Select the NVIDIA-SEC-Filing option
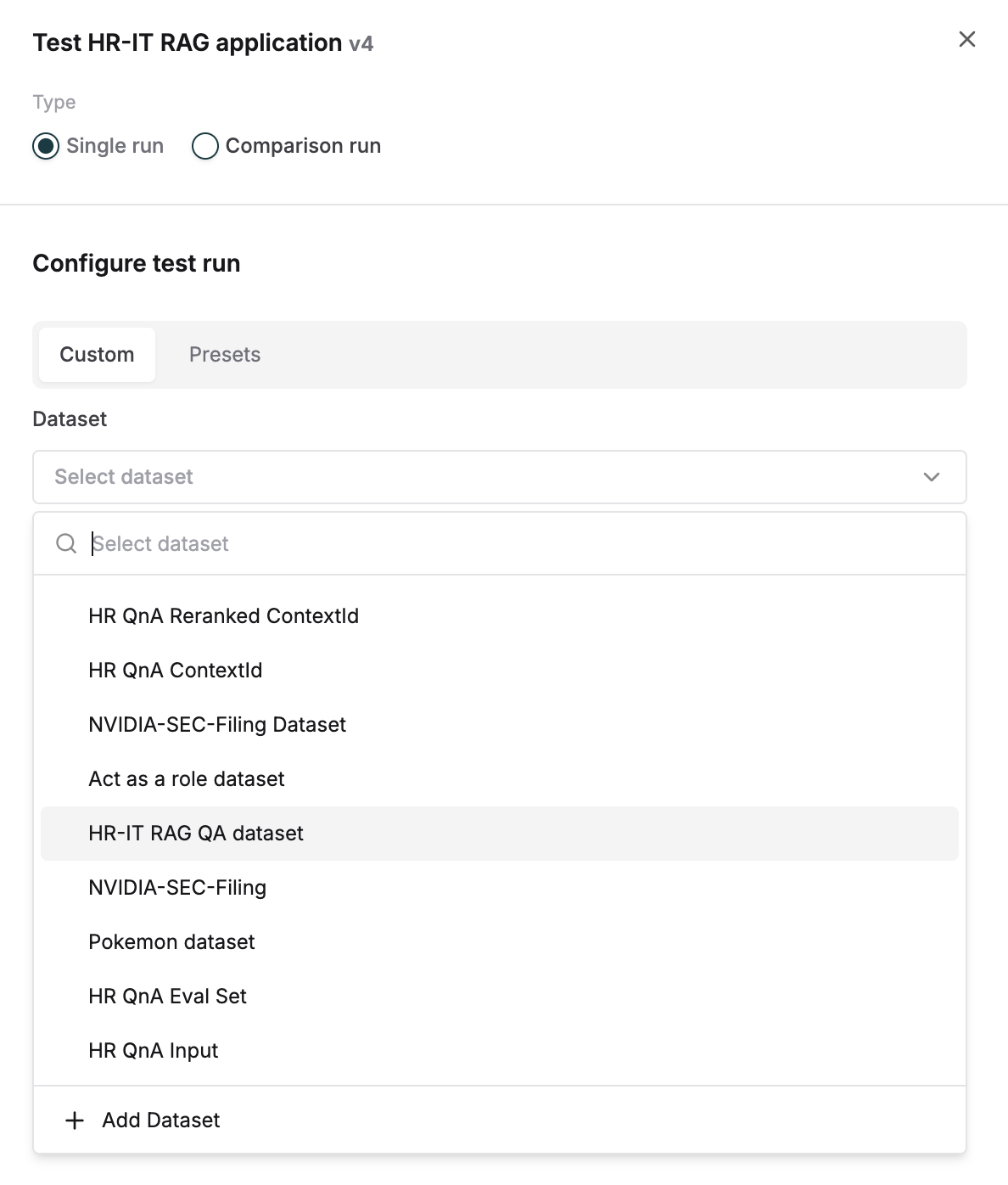Viewport: 1008px width, 1185px height. pyautogui.click(x=177, y=887)
